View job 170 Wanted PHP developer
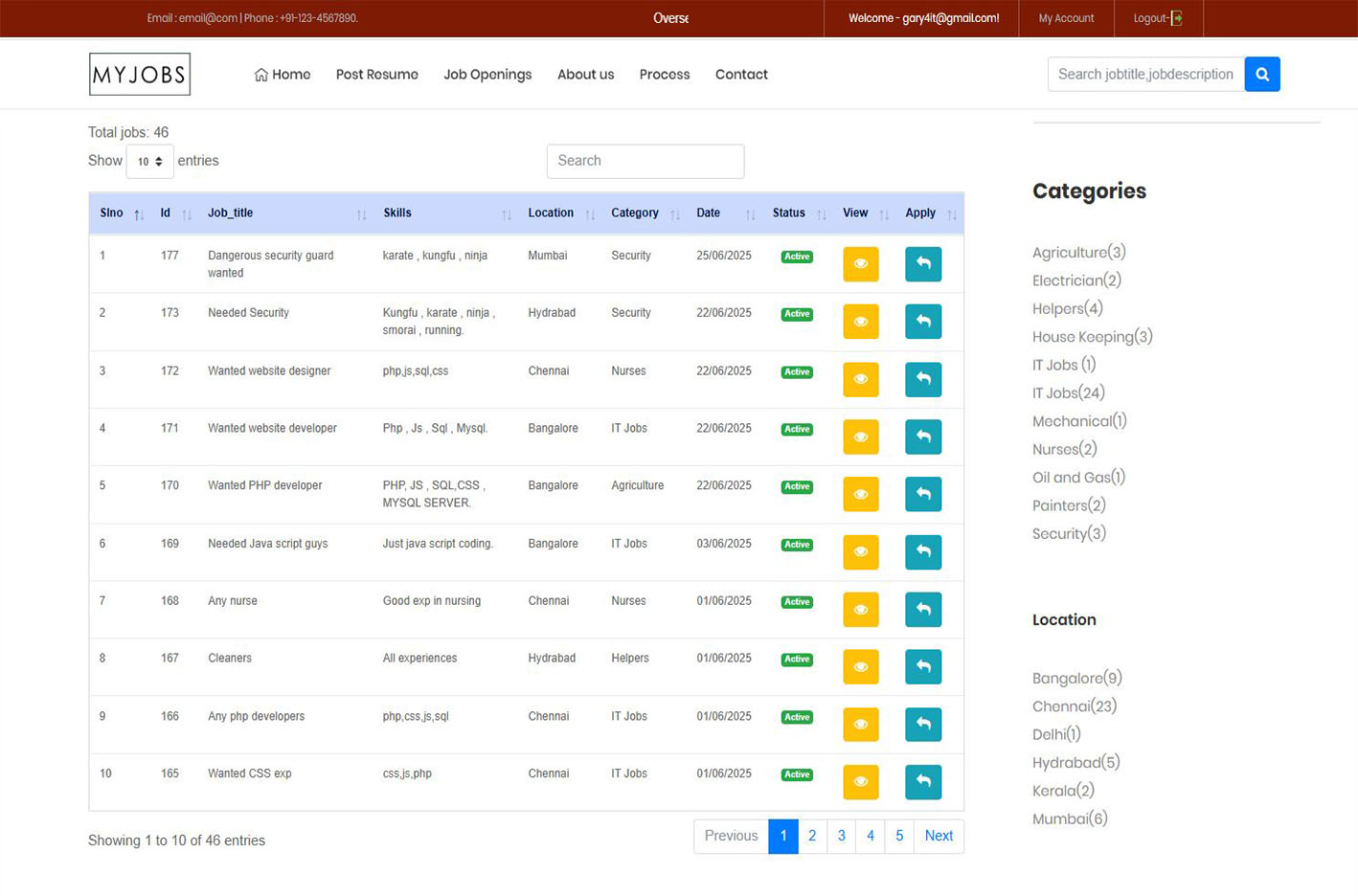 (x=860, y=494)
